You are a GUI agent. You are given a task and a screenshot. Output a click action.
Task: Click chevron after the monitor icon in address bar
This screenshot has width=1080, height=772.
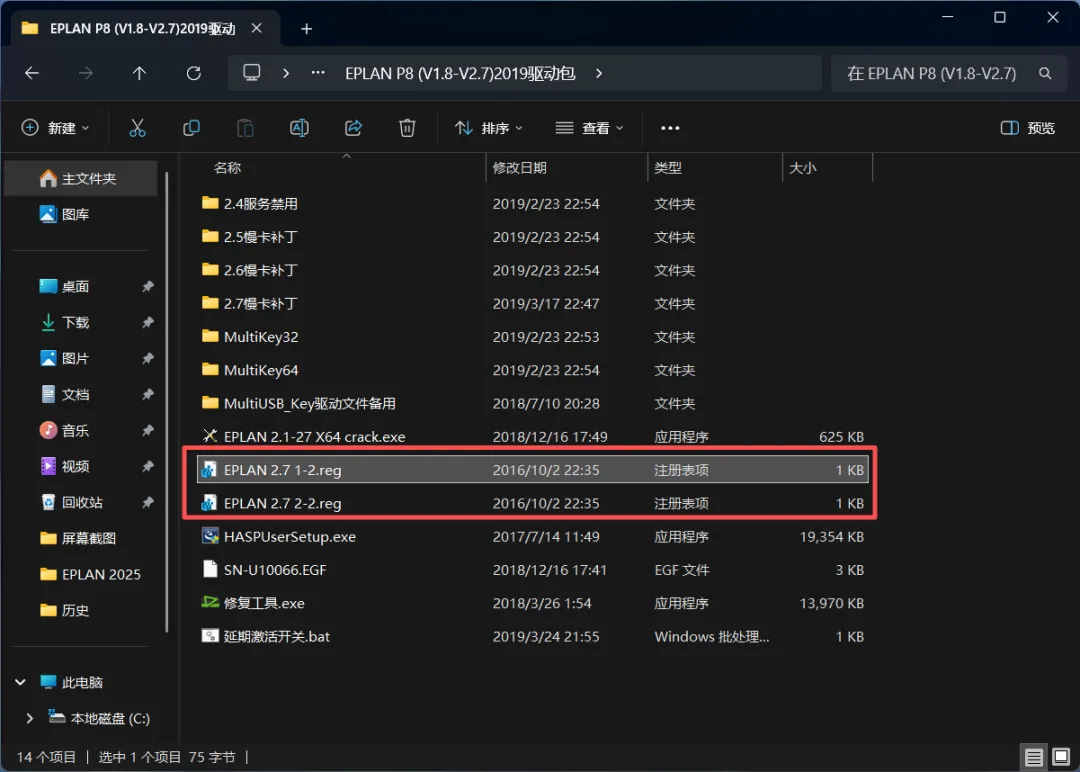pos(286,73)
